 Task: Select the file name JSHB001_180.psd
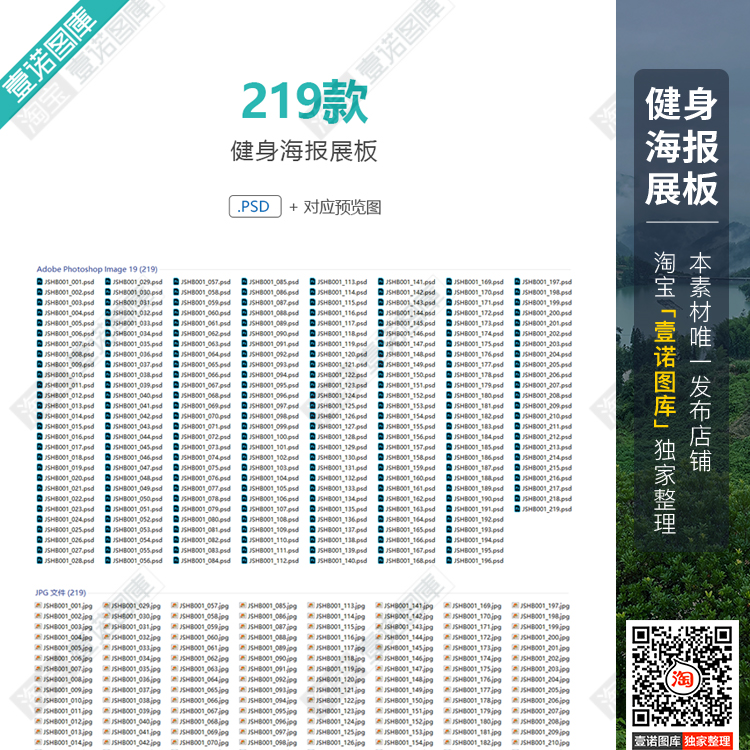[479, 396]
